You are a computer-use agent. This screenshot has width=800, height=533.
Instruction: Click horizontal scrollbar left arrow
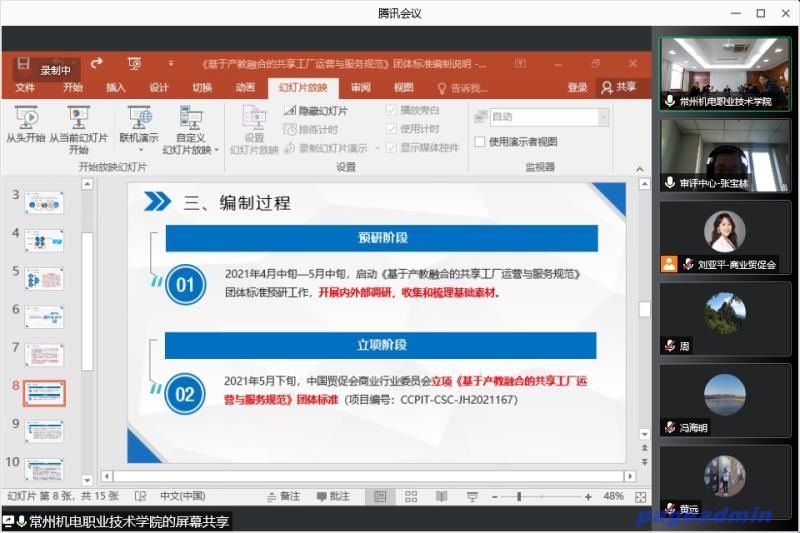(x=107, y=476)
